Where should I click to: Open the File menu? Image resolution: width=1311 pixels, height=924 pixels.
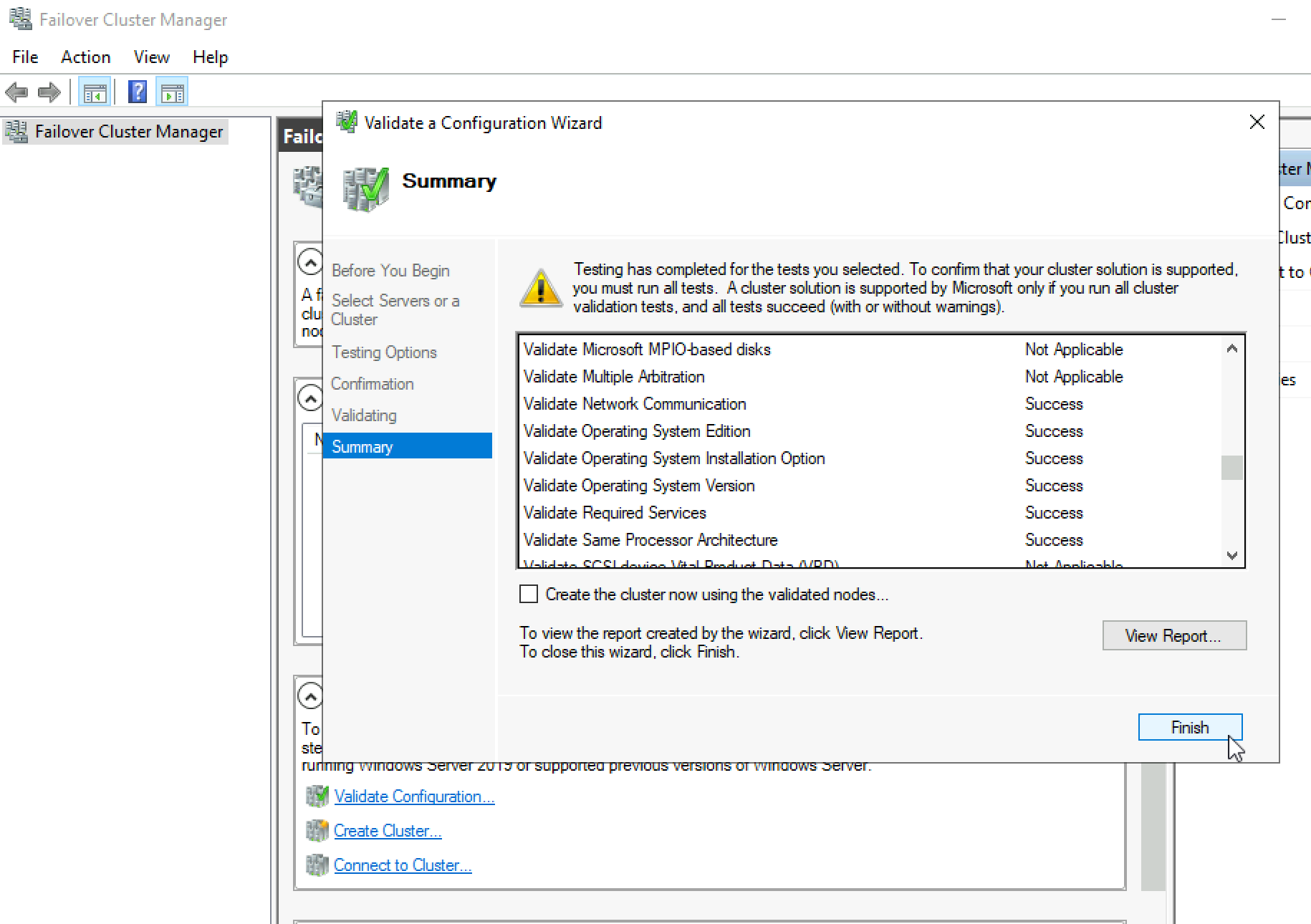25,57
